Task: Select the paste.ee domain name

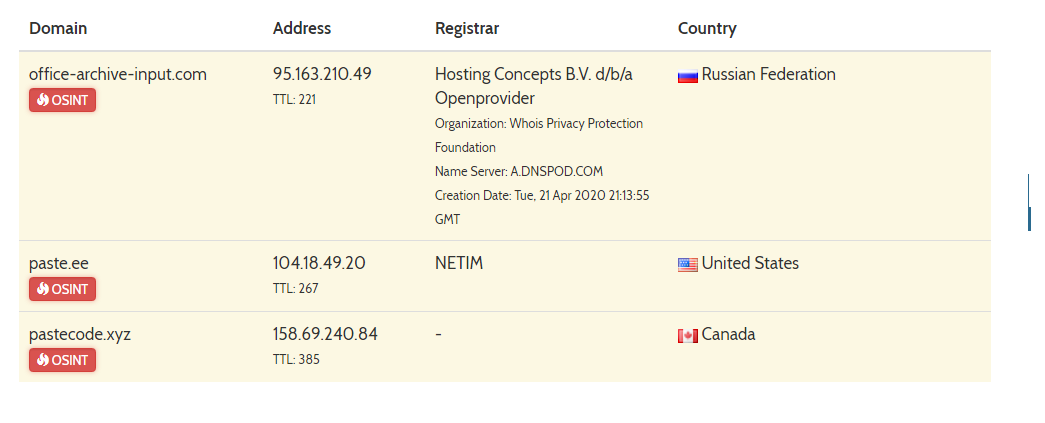Action: tap(59, 263)
